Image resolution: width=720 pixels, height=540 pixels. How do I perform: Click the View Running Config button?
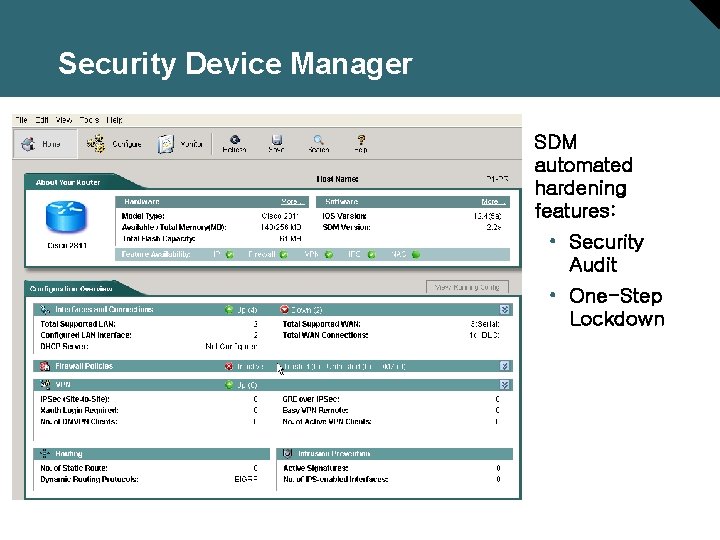click(x=467, y=287)
